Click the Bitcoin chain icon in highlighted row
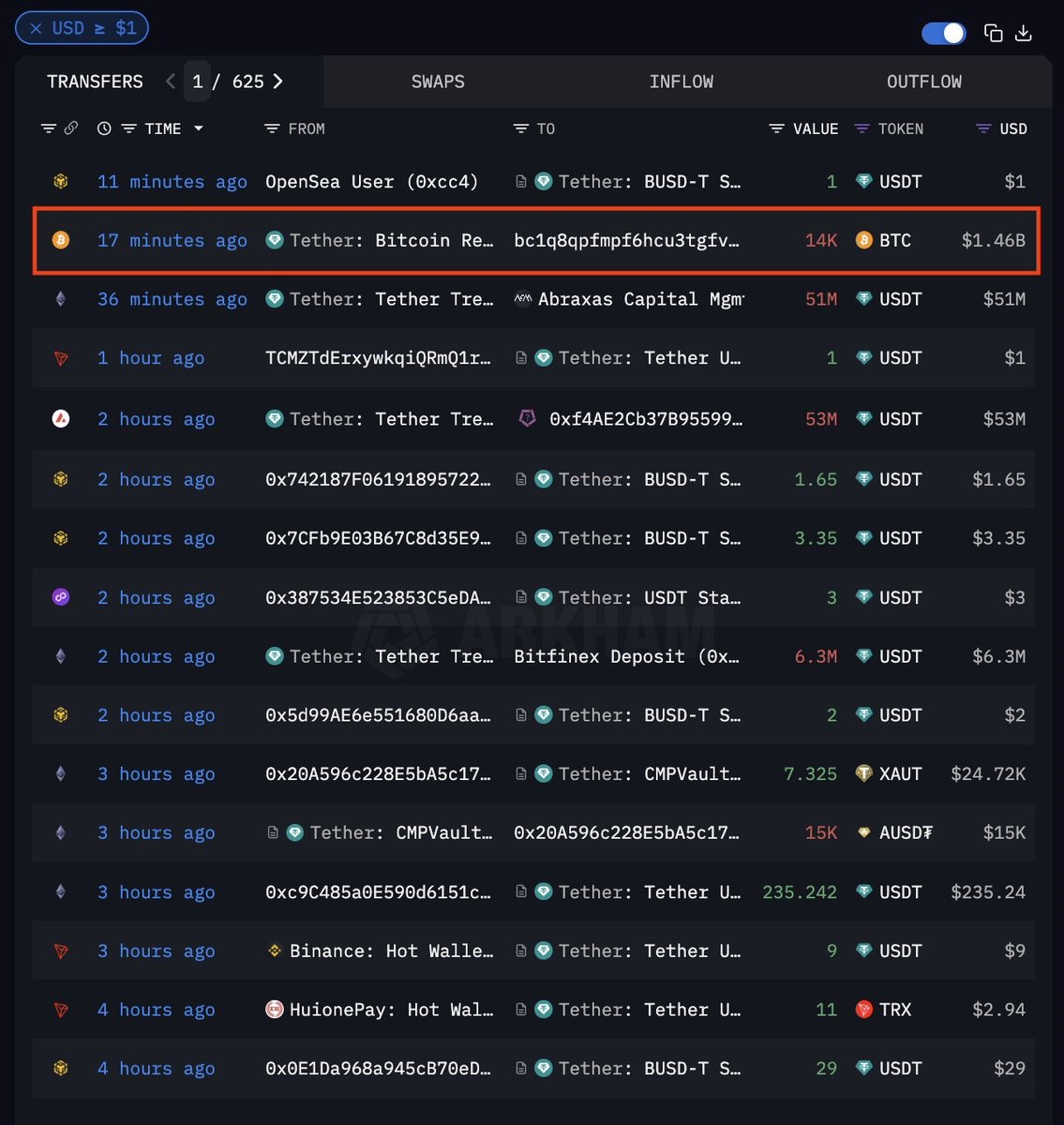Screen dimensions: 1064x1125 [x=61, y=241]
